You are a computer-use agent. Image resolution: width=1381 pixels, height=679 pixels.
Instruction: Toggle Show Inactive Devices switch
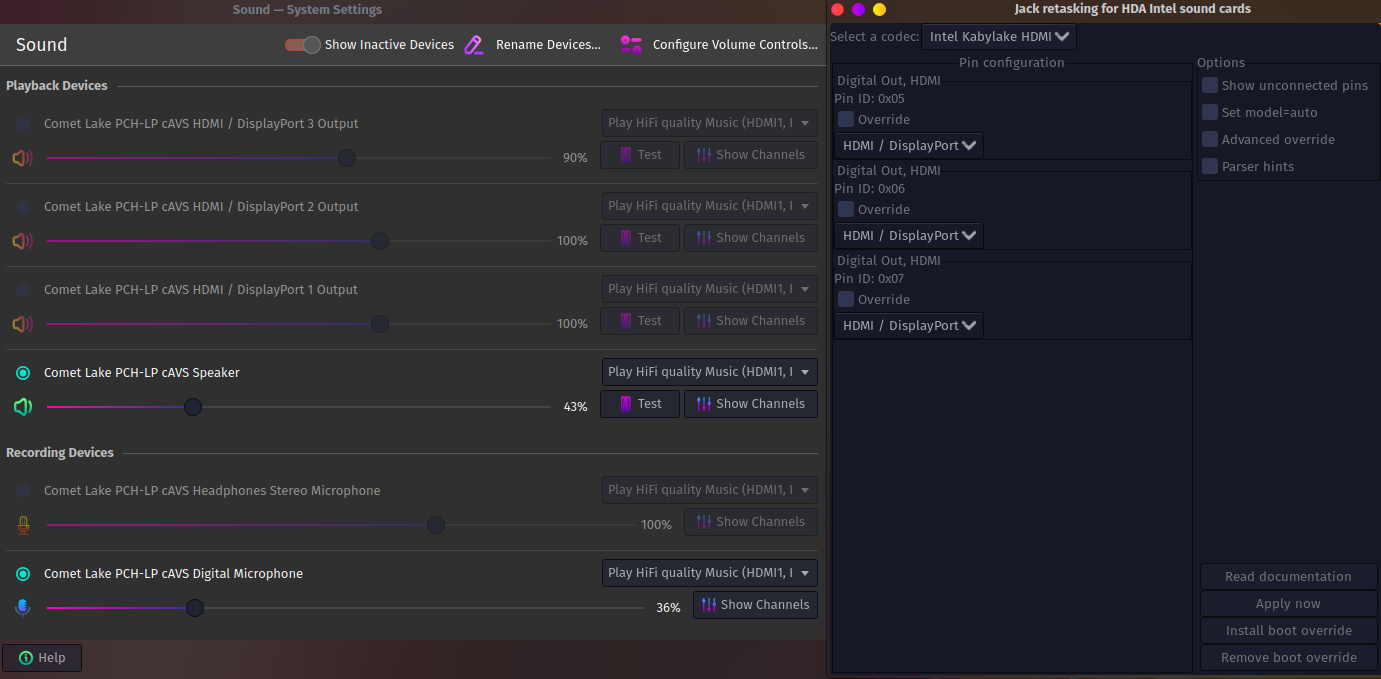tap(302, 45)
